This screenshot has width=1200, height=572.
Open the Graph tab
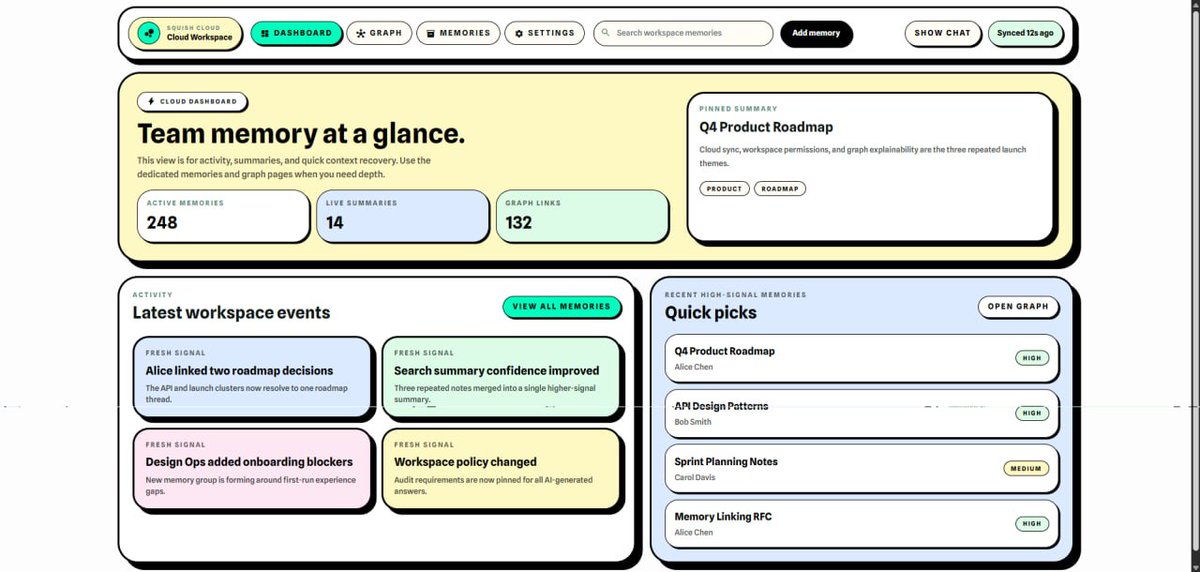click(x=379, y=33)
